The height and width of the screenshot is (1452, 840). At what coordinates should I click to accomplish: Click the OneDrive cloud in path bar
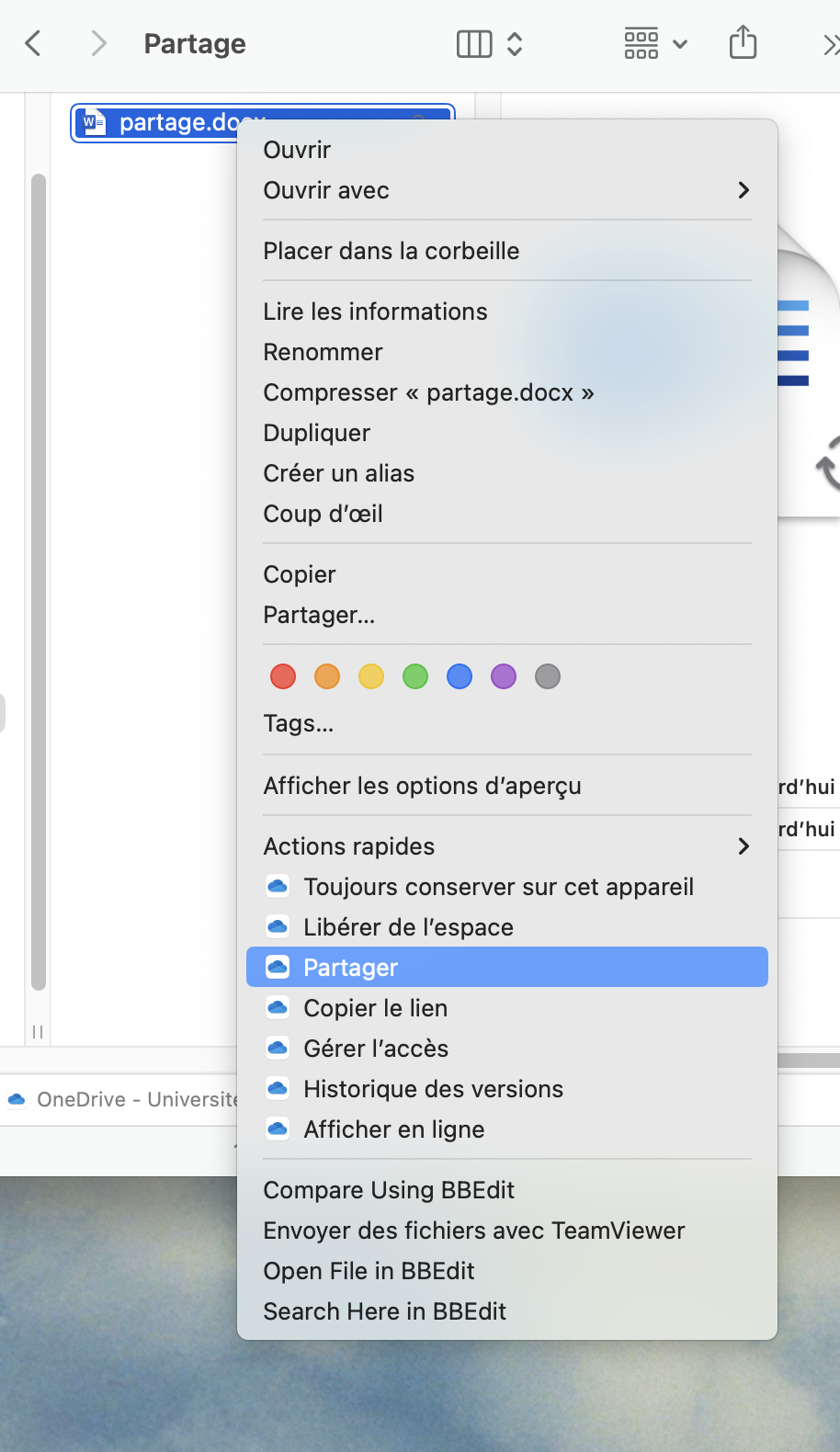click(x=17, y=1100)
